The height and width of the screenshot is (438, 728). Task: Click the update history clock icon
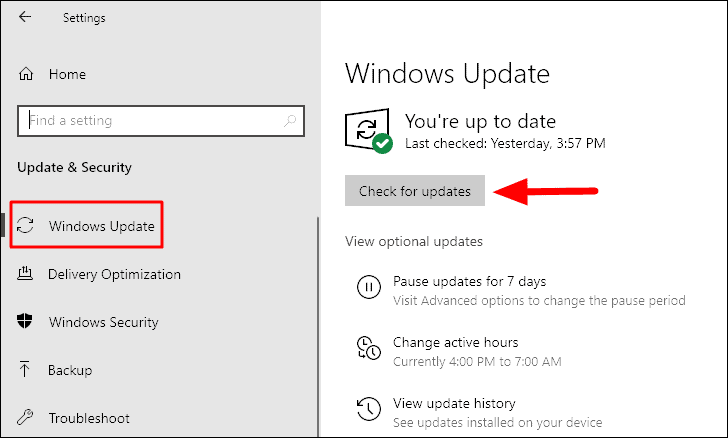369,409
